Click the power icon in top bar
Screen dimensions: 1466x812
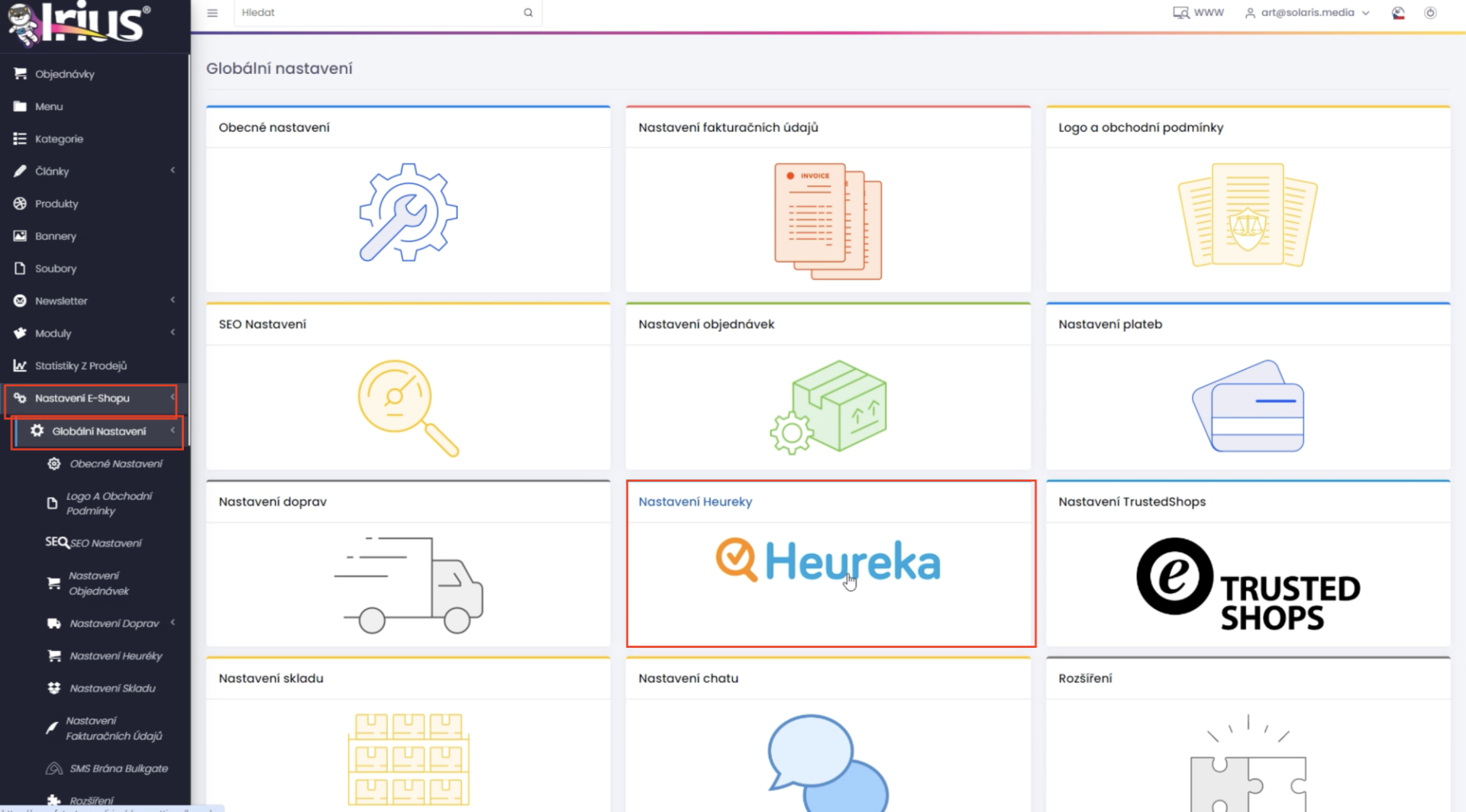(x=1430, y=13)
